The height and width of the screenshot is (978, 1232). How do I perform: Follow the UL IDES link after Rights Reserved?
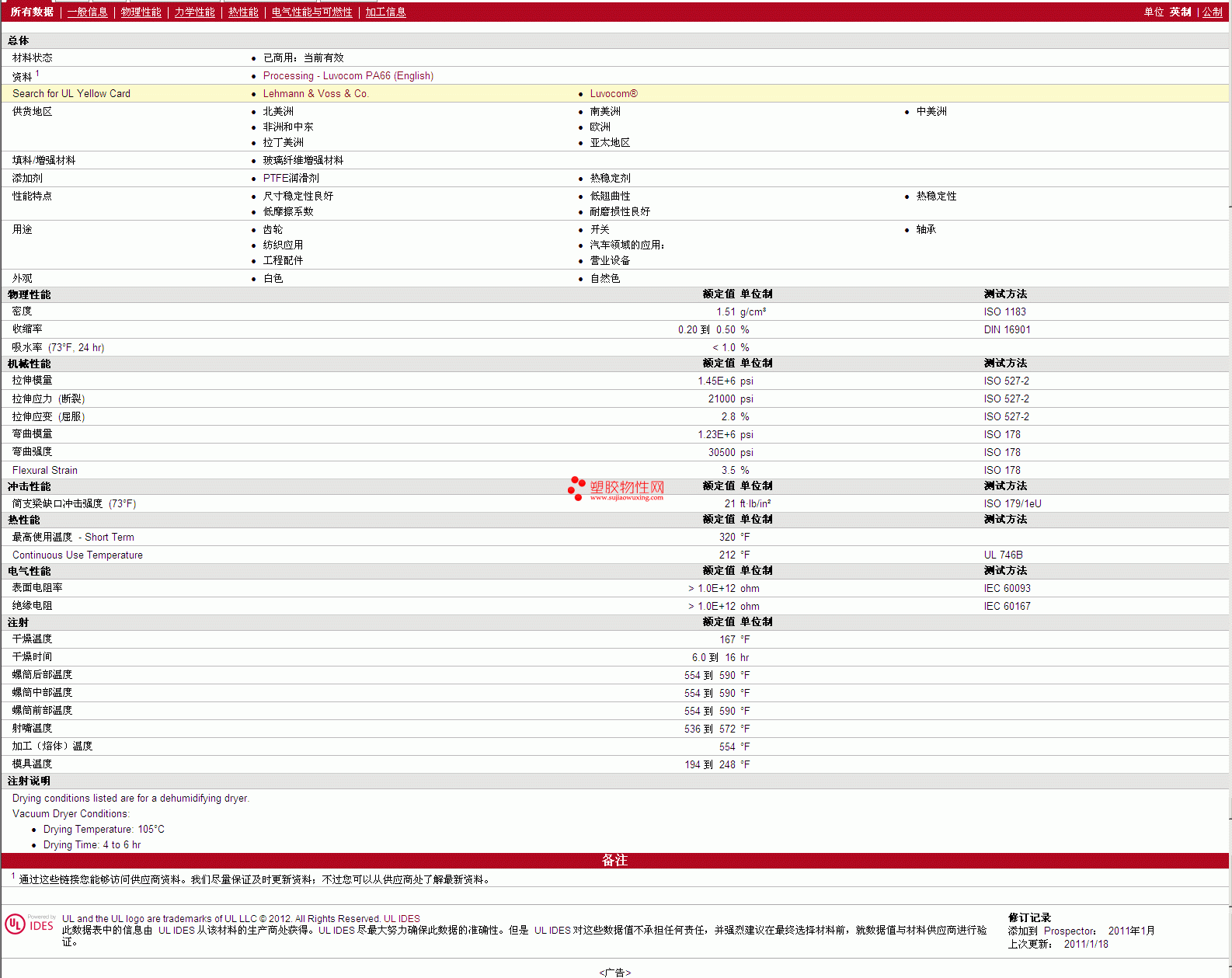pos(402,919)
